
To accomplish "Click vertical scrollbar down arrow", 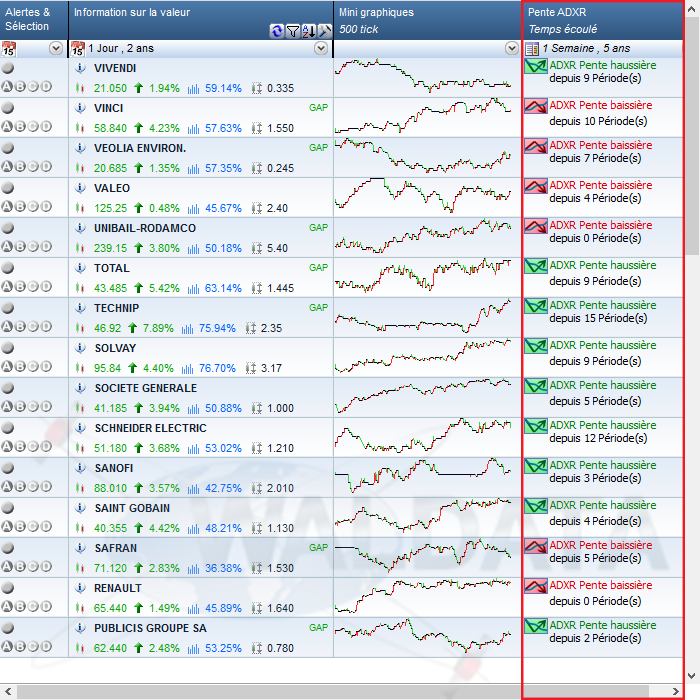I will pyautogui.click(x=692, y=675).
